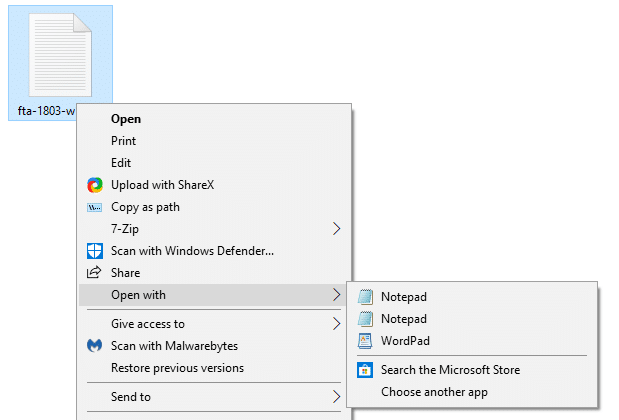Click the Windows Defender shield icon
The height and width of the screenshot is (420, 619).
95,251
